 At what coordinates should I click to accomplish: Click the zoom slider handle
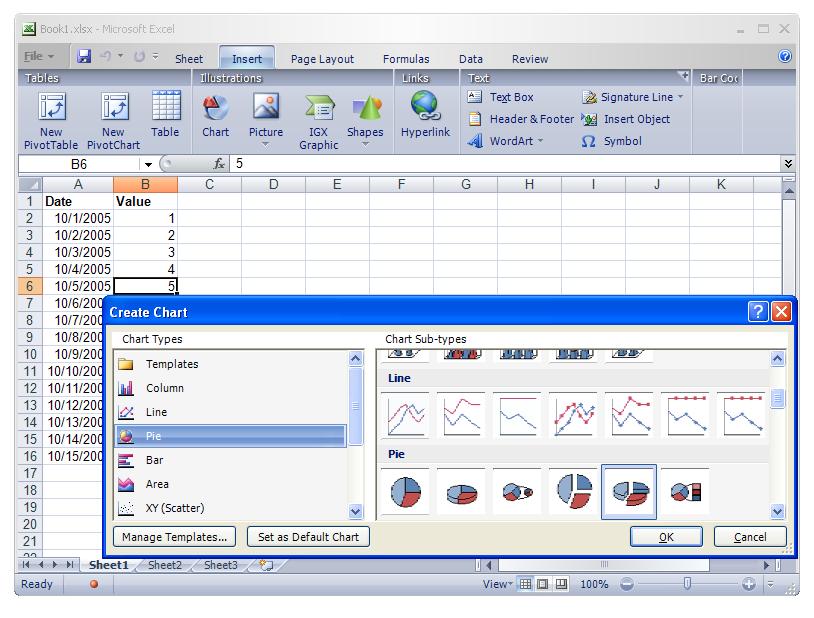pos(687,584)
